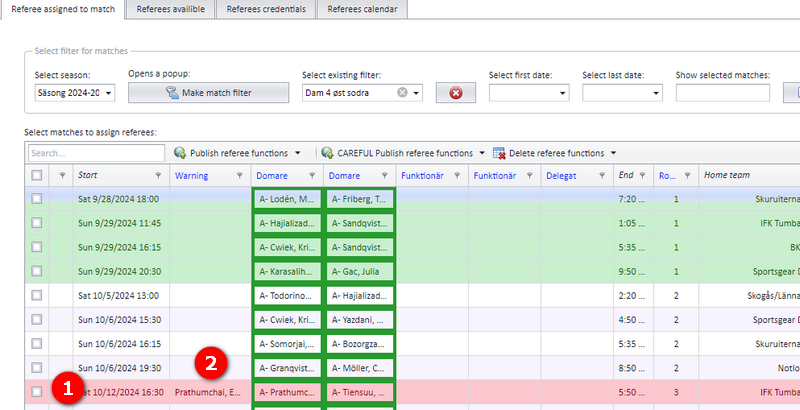Open filter icon of End column
Image resolution: width=800 pixels, height=410 pixels.
point(642,175)
